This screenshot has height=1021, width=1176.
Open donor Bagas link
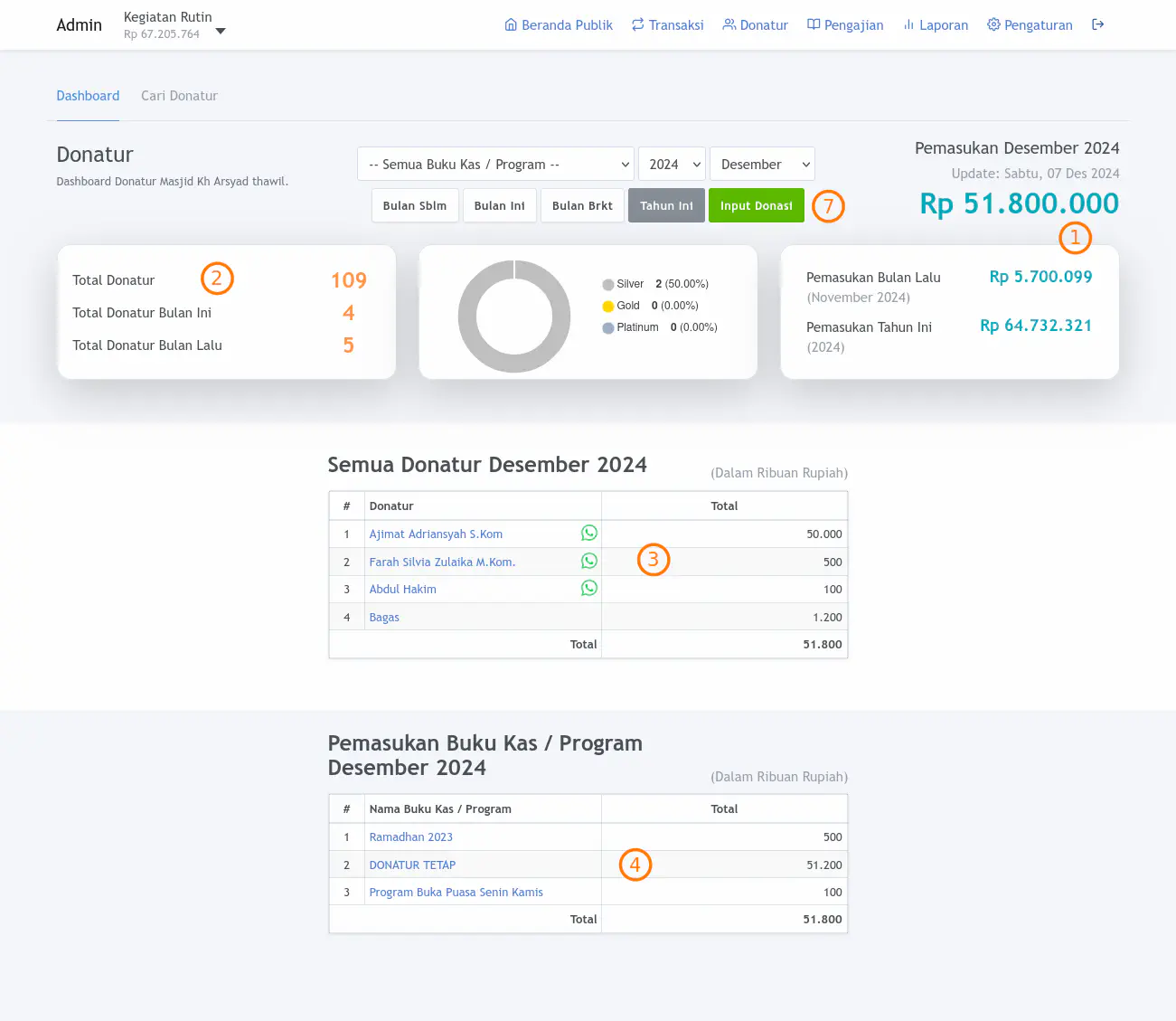384,618
